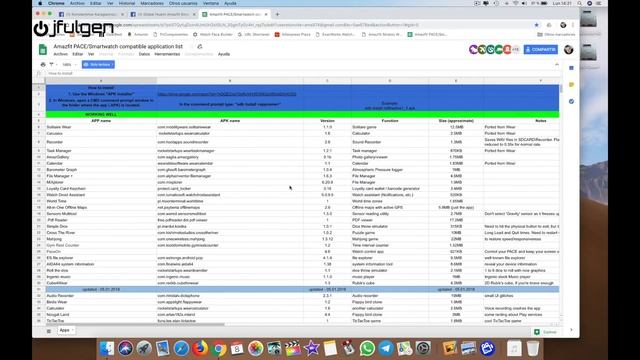This screenshot has width=640, height=360.
Task: Open the zoom level dropdown
Action: coord(69,64)
